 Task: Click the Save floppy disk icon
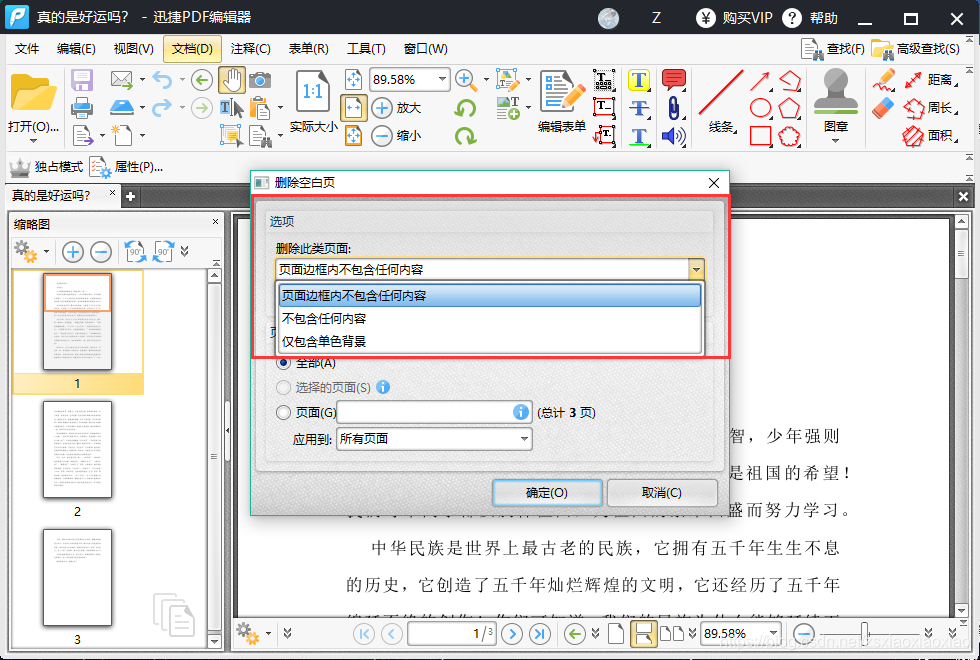pos(82,80)
